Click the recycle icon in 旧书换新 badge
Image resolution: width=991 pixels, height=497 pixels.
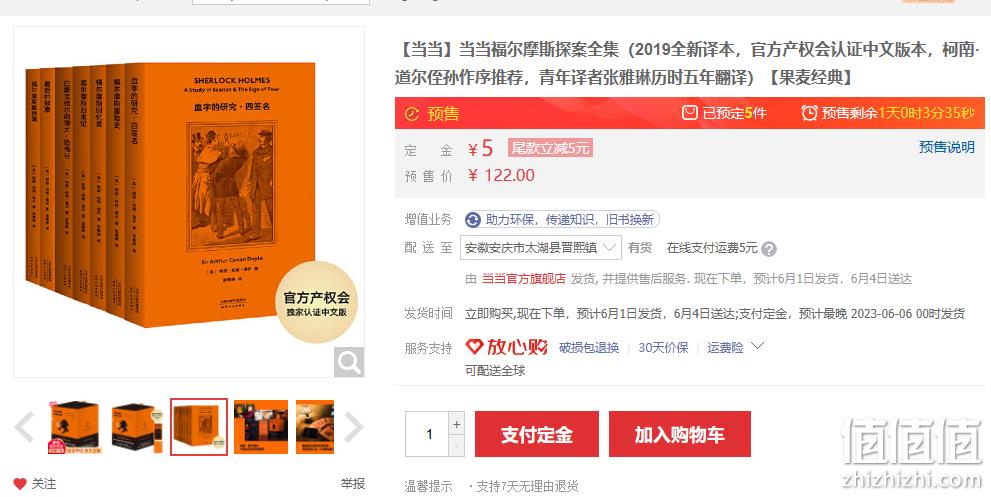[x=473, y=219]
